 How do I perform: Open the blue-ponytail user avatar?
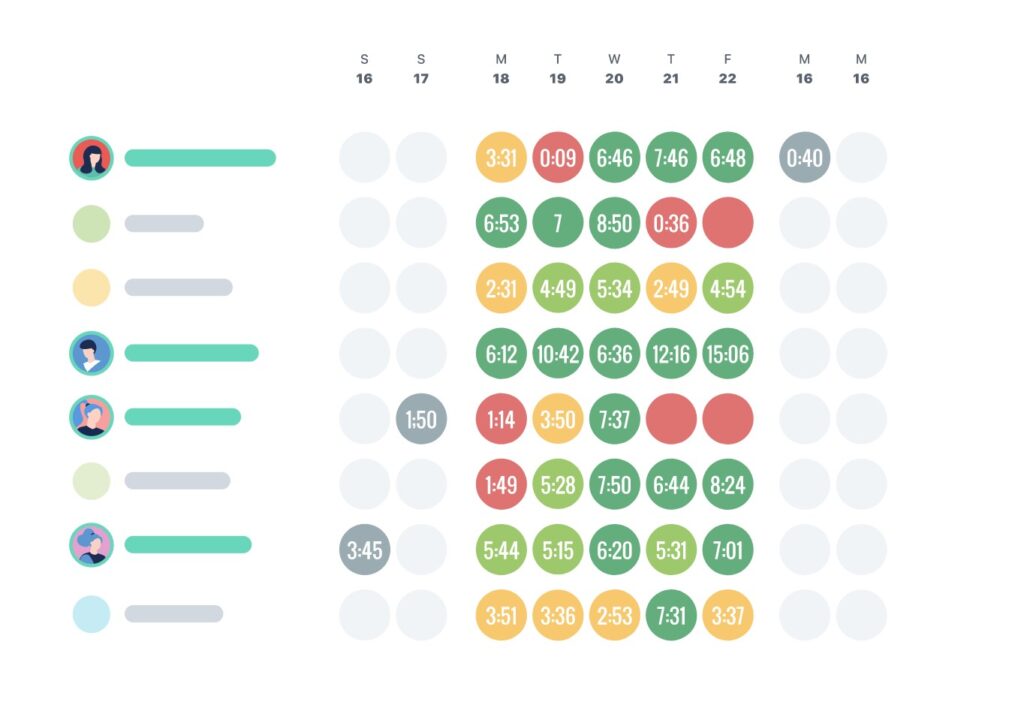click(92, 417)
